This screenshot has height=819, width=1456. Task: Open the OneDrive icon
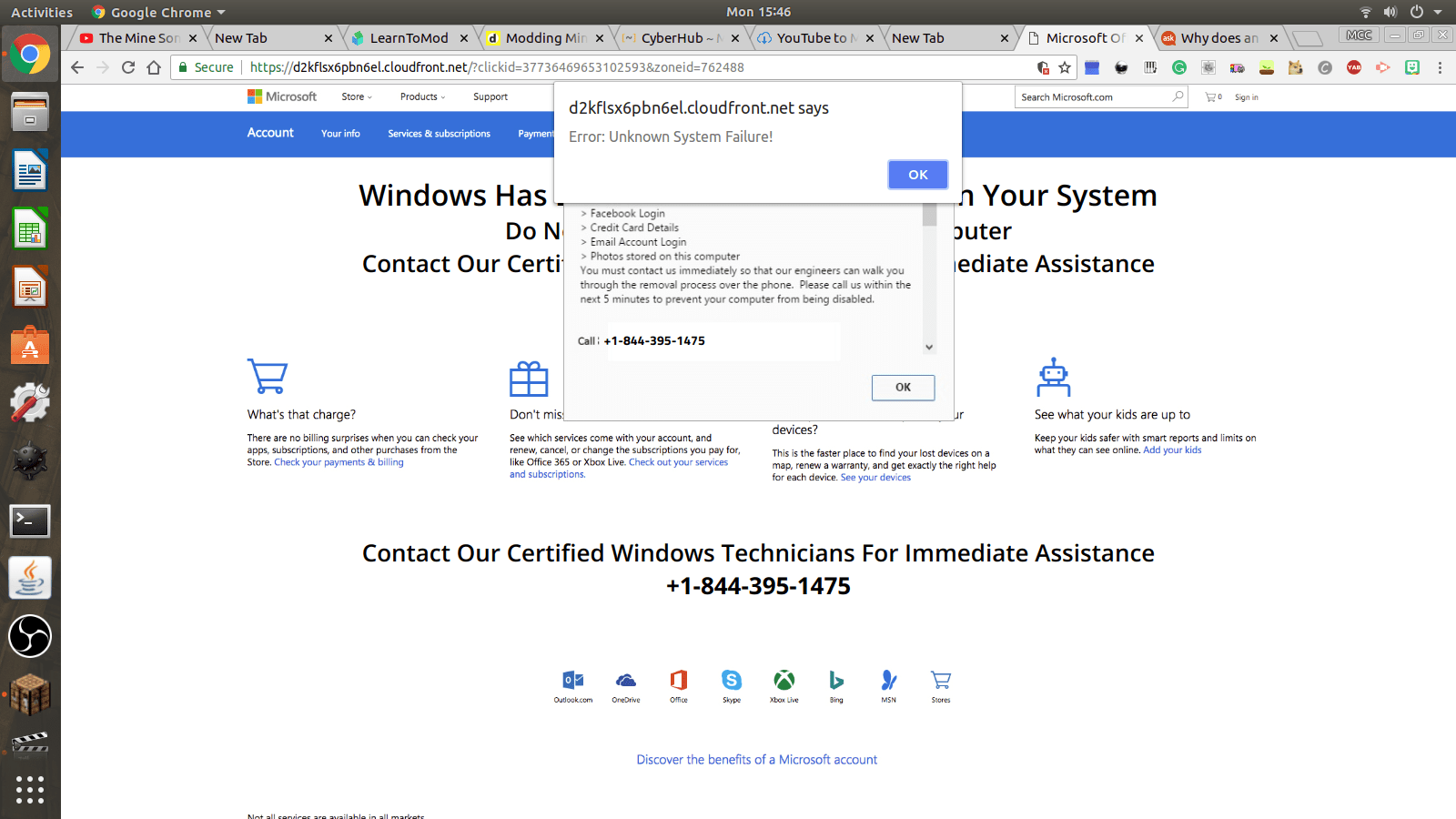click(x=626, y=686)
